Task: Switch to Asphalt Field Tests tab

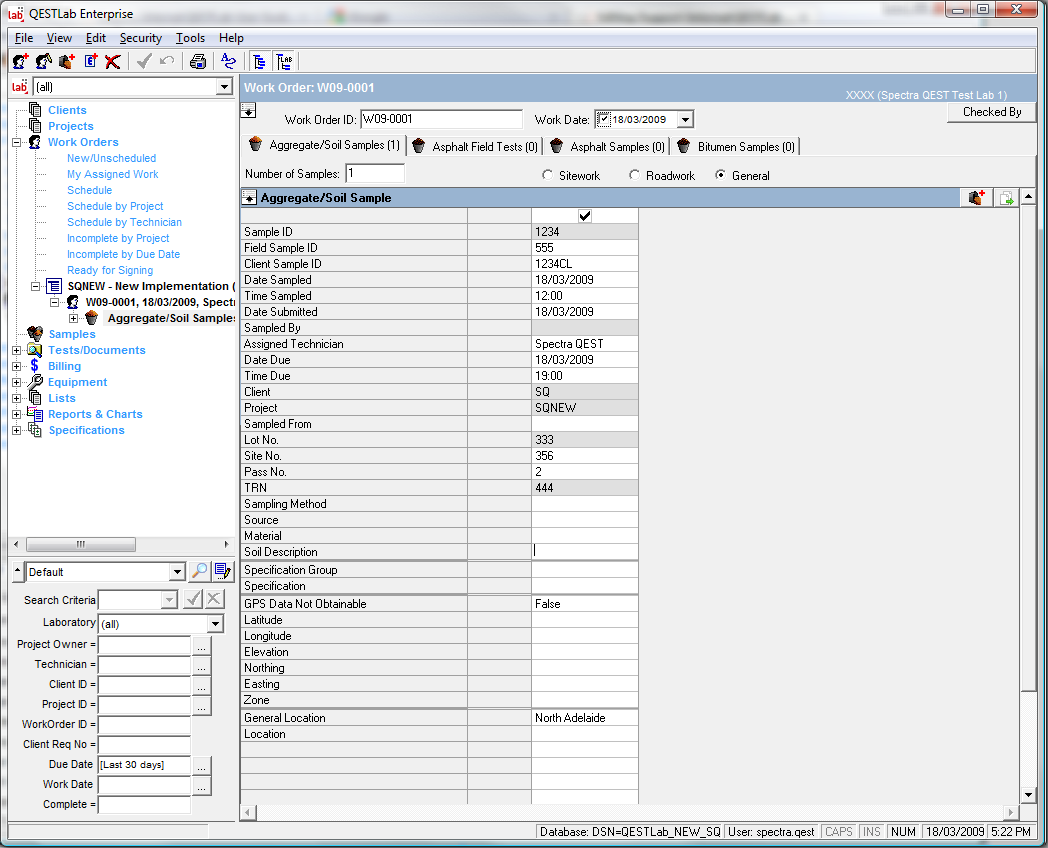Action: 475,147
